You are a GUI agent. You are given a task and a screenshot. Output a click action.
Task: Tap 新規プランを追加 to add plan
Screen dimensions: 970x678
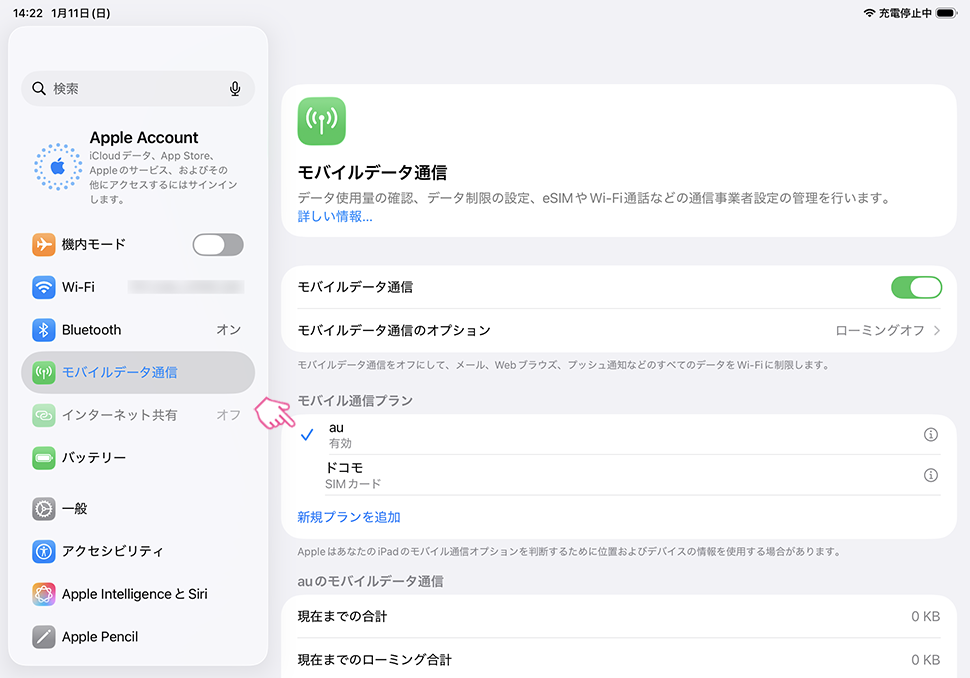tap(349, 517)
